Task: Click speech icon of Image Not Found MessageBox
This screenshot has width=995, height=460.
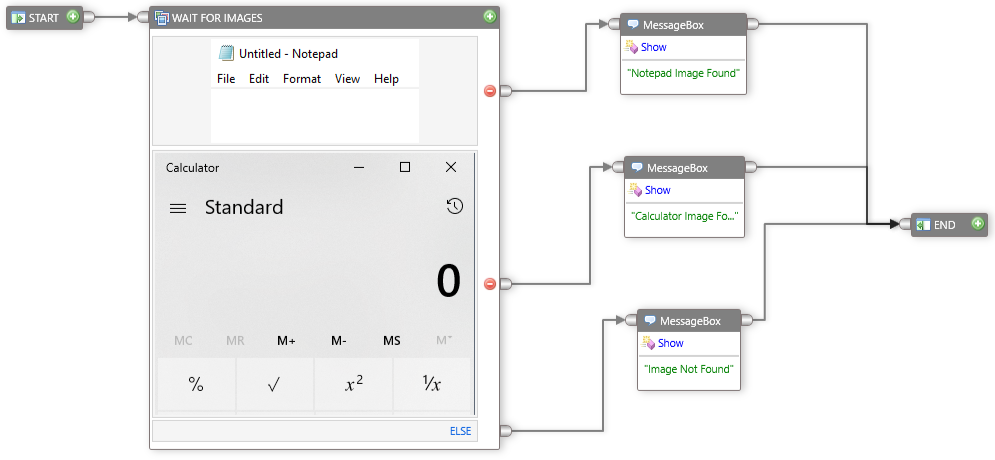Action: tap(650, 320)
